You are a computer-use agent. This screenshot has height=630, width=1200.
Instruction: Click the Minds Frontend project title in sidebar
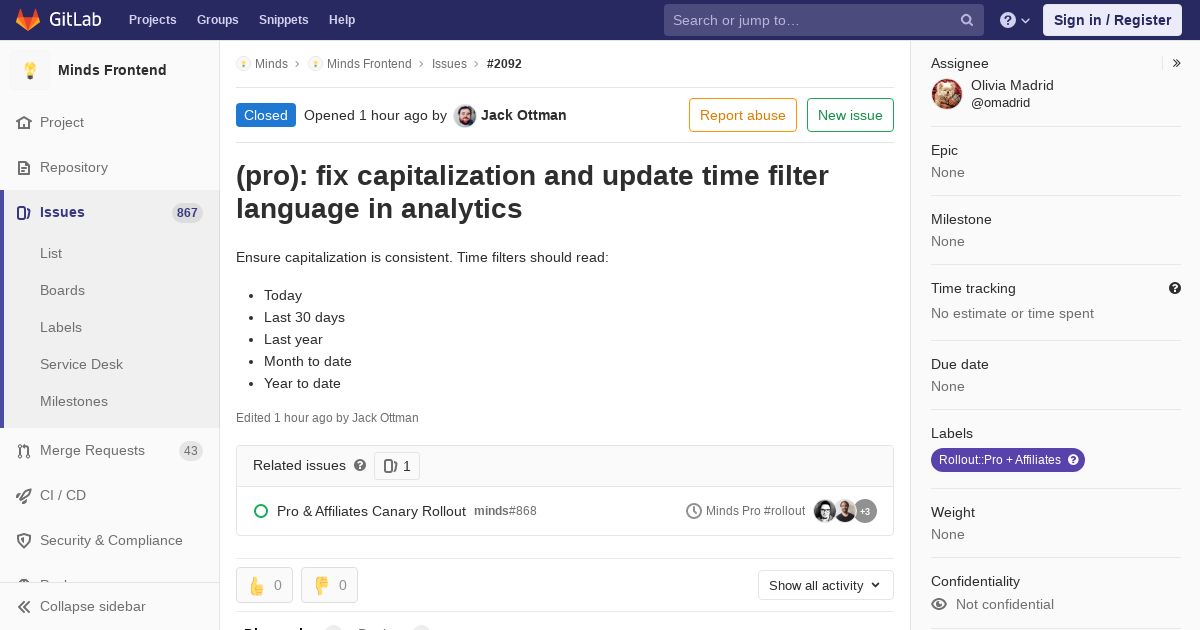pos(112,70)
